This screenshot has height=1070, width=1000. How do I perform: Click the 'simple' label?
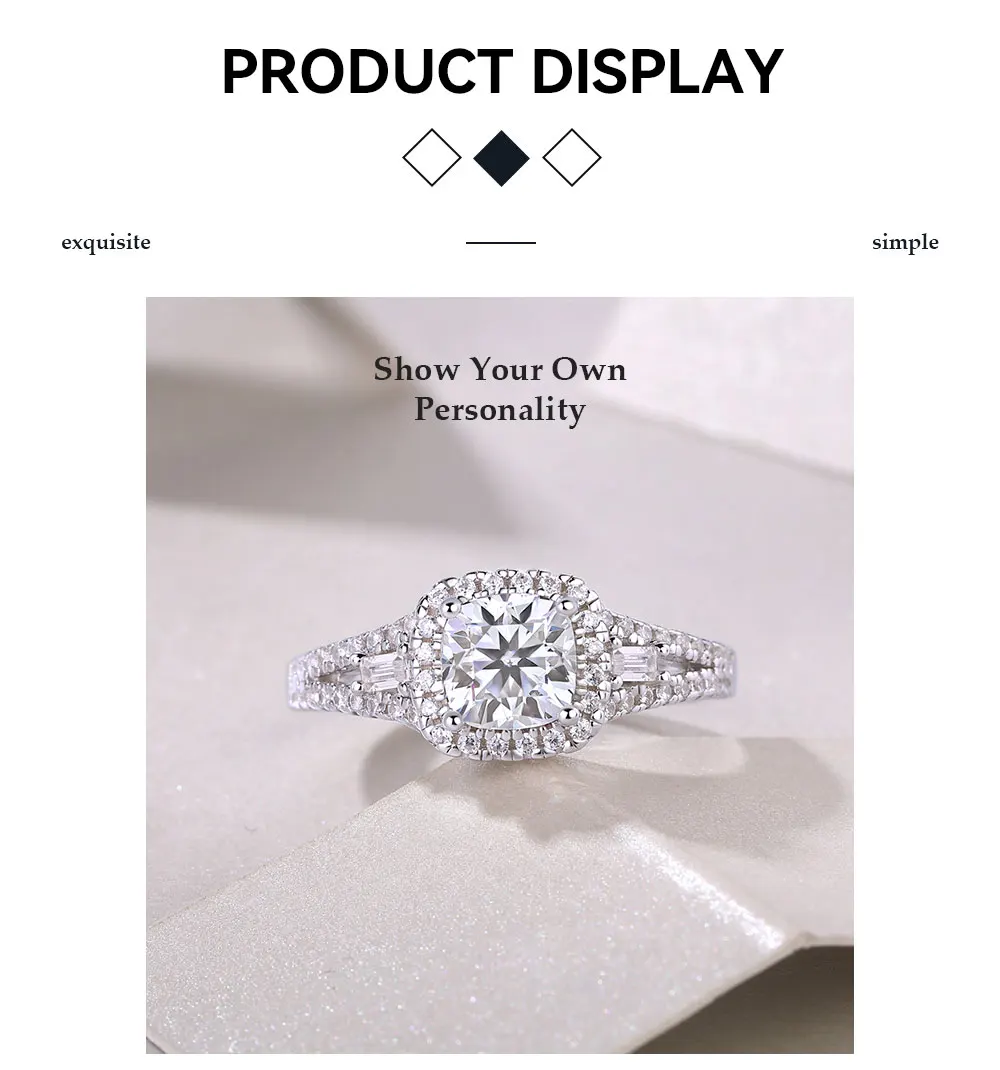905,242
